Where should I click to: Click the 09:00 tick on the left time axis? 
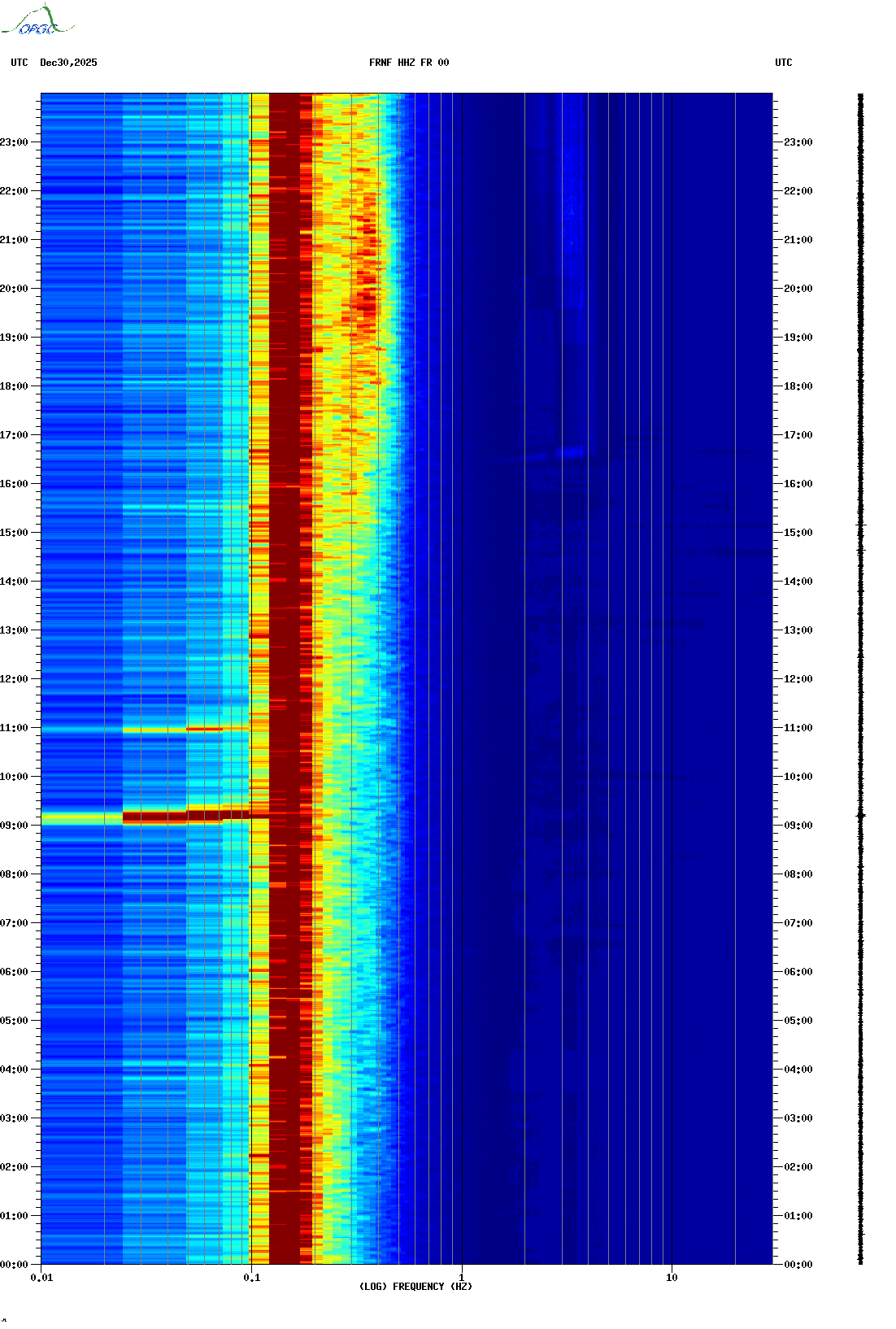pos(14,826)
